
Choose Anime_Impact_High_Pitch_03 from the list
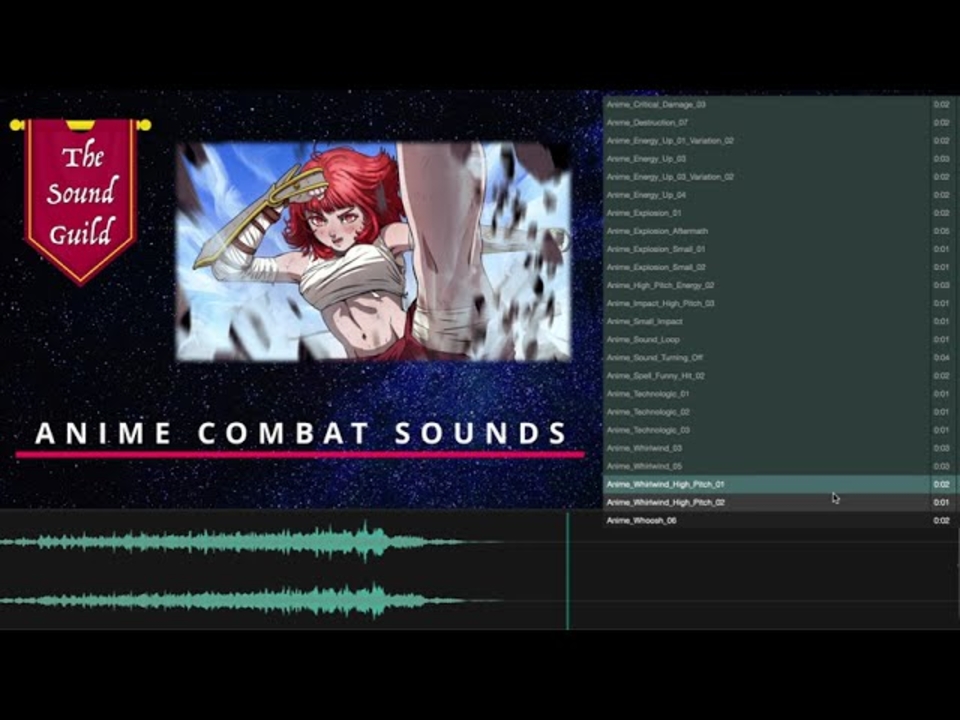(x=700, y=303)
